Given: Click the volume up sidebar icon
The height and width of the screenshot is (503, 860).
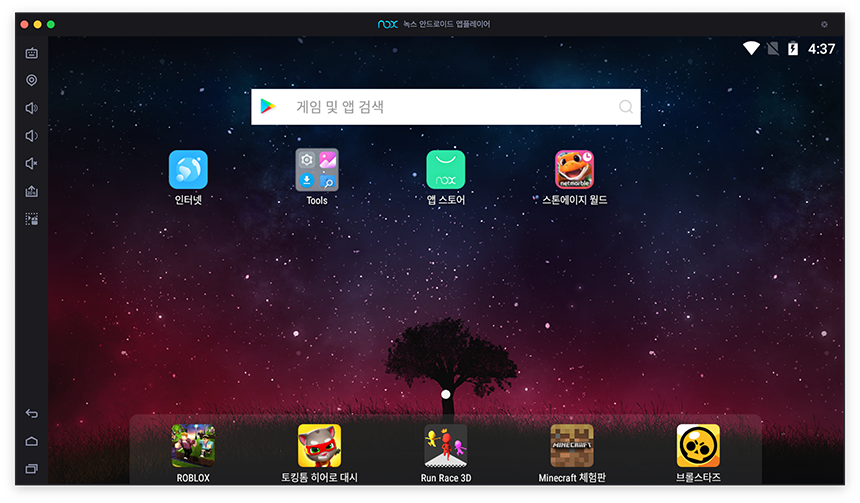Looking at the screenshot, I should coord(32,108).
